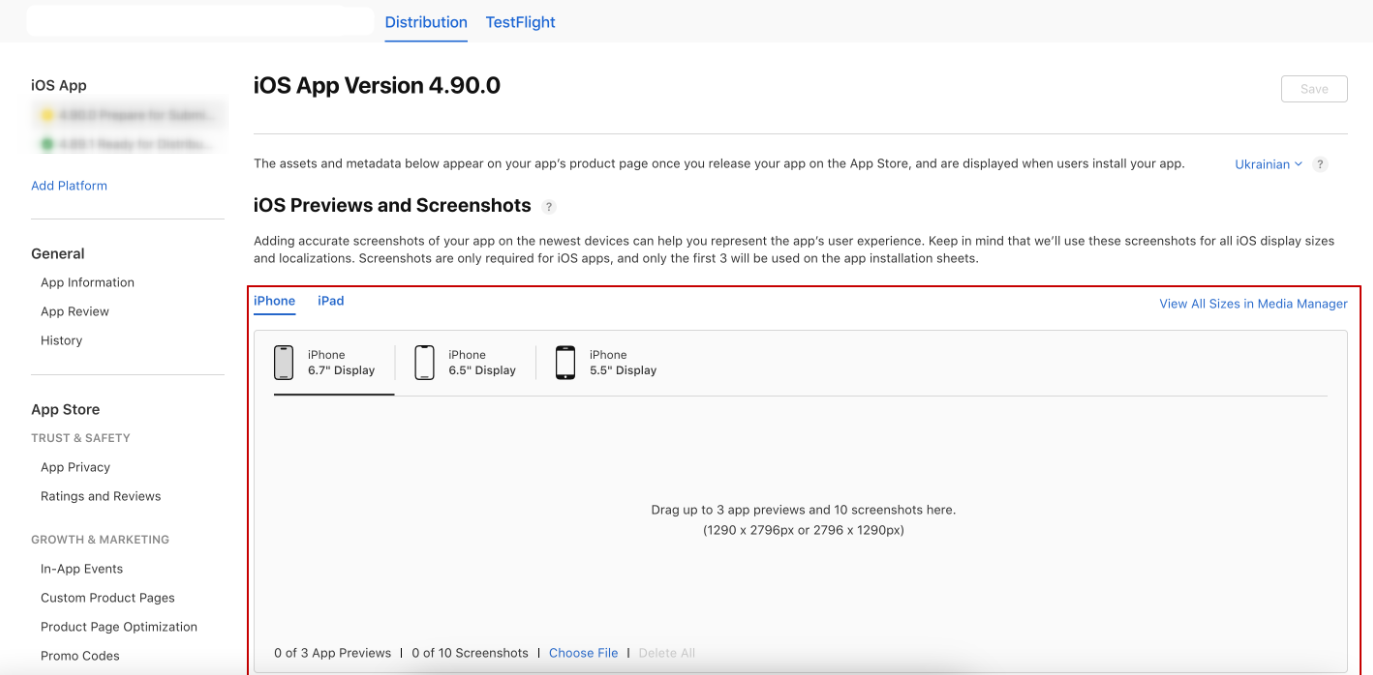Image resolution: width=1373 pixels, height=675 pixels.
Task: Click the 5.5" Display label
Action: pyautogui.click(x=623, y=370)
